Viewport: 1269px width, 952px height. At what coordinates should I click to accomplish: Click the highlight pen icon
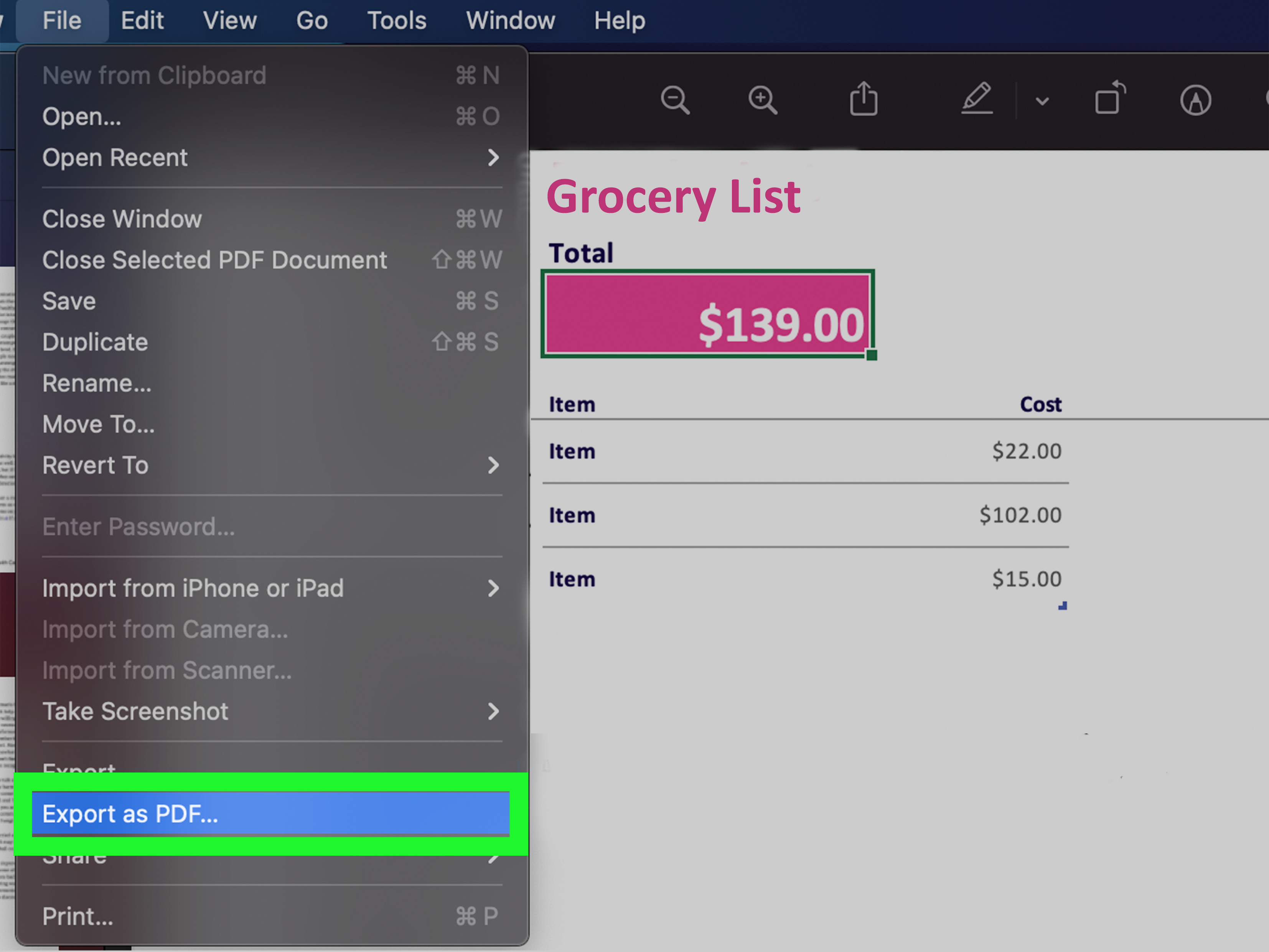(x=976, y=99)
